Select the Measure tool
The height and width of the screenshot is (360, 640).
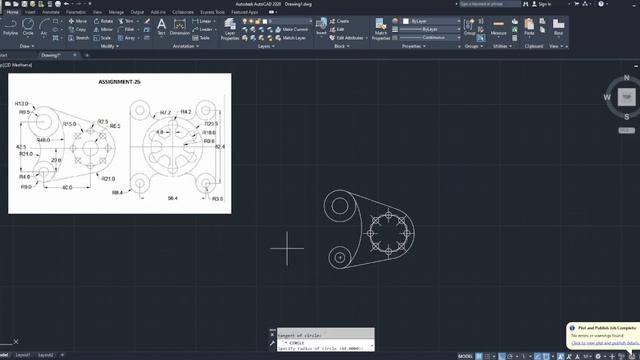pos(498,28)
